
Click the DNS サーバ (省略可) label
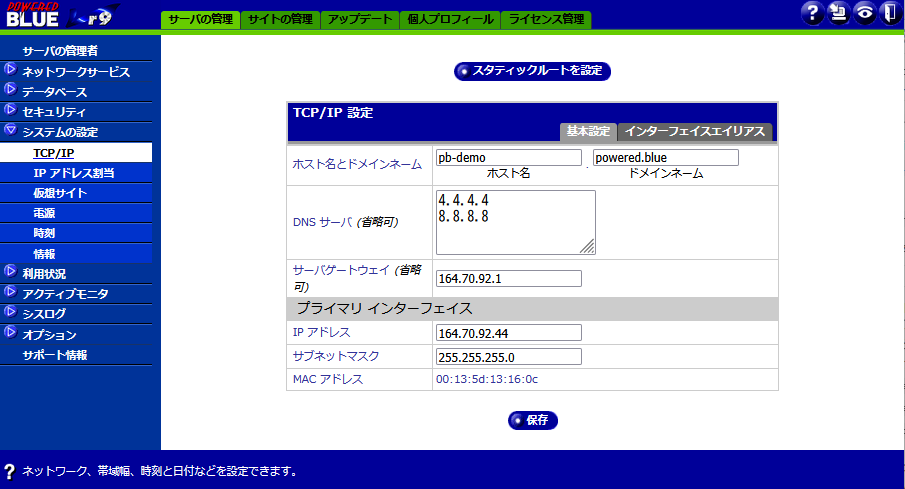[346, 222]
